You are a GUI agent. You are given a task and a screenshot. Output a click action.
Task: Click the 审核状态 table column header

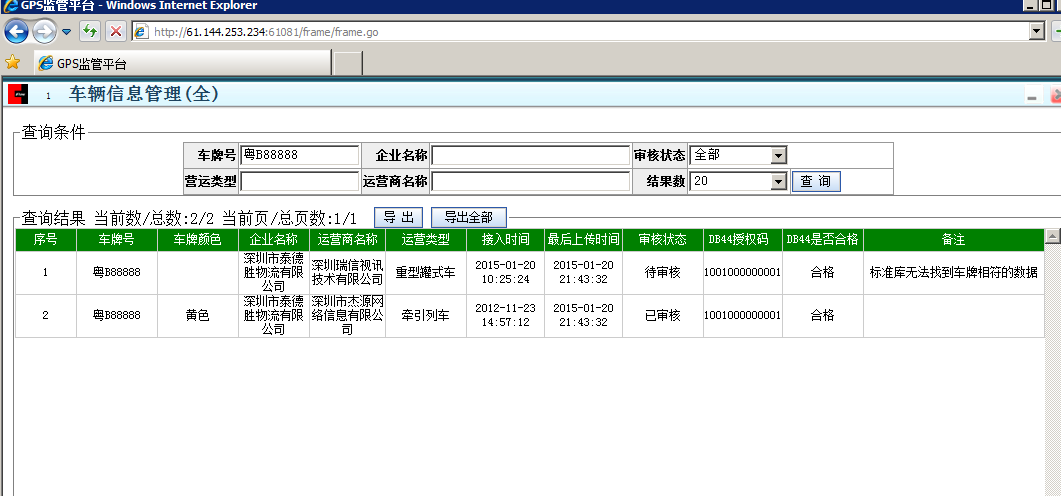pyautogui.click(x=663, y=240)
